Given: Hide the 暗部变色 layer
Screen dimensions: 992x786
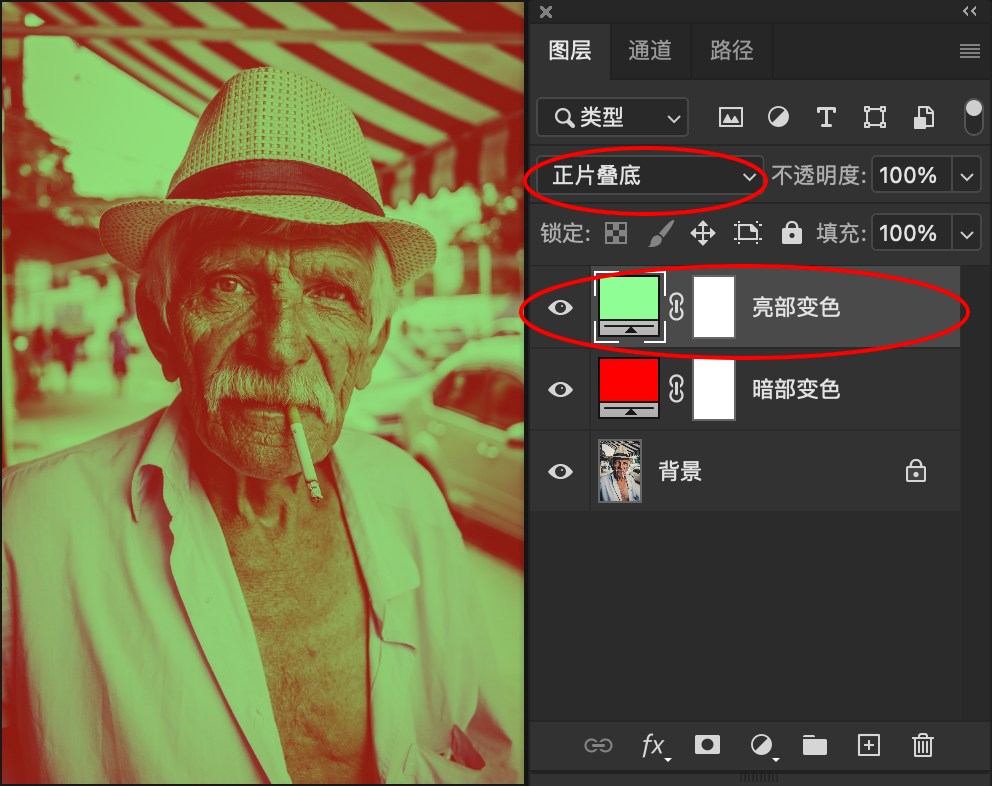Looking at the screenshot, I should tap(560, 389).
